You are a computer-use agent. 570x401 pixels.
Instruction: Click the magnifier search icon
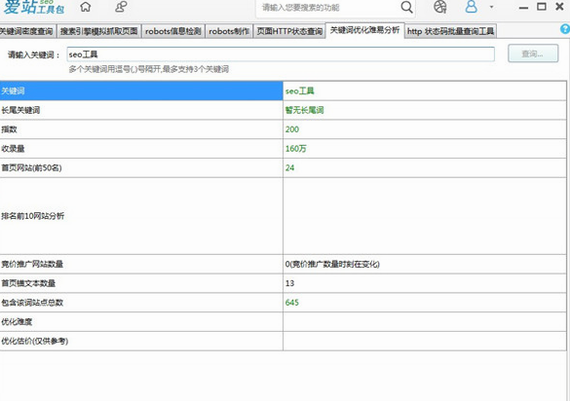[407, 7]
